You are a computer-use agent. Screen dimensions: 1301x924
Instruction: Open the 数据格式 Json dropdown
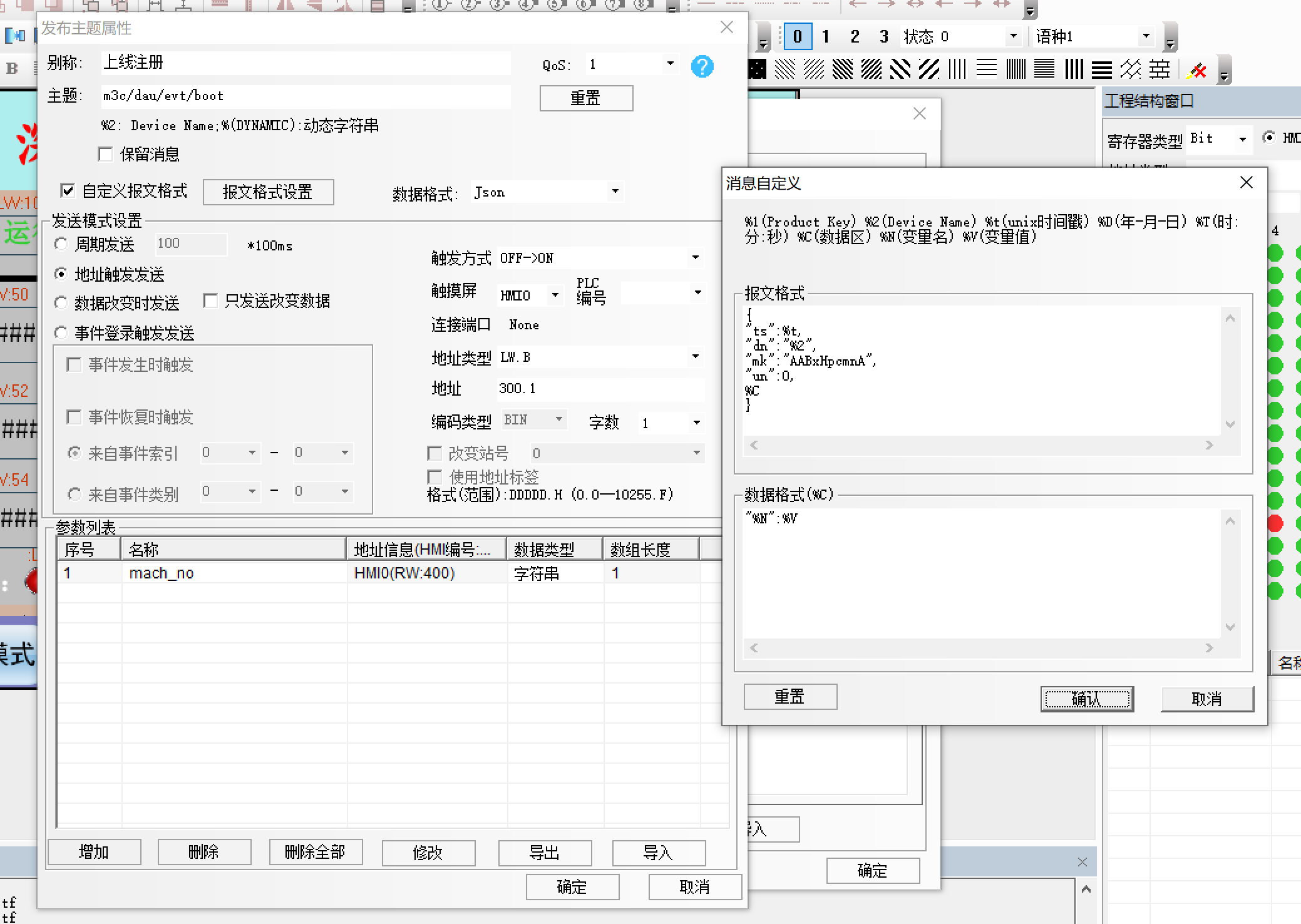[615, 192]
